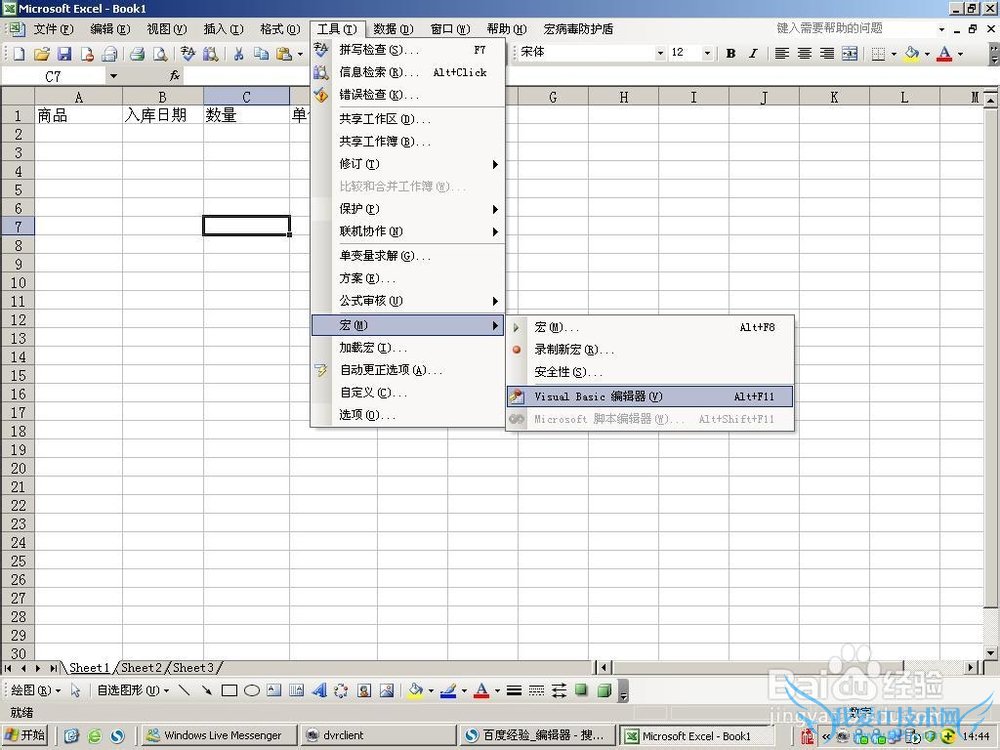Open the font name dropdown (宋体)
This screenshot has width=1000, height=750.
[x=660, y=53]
